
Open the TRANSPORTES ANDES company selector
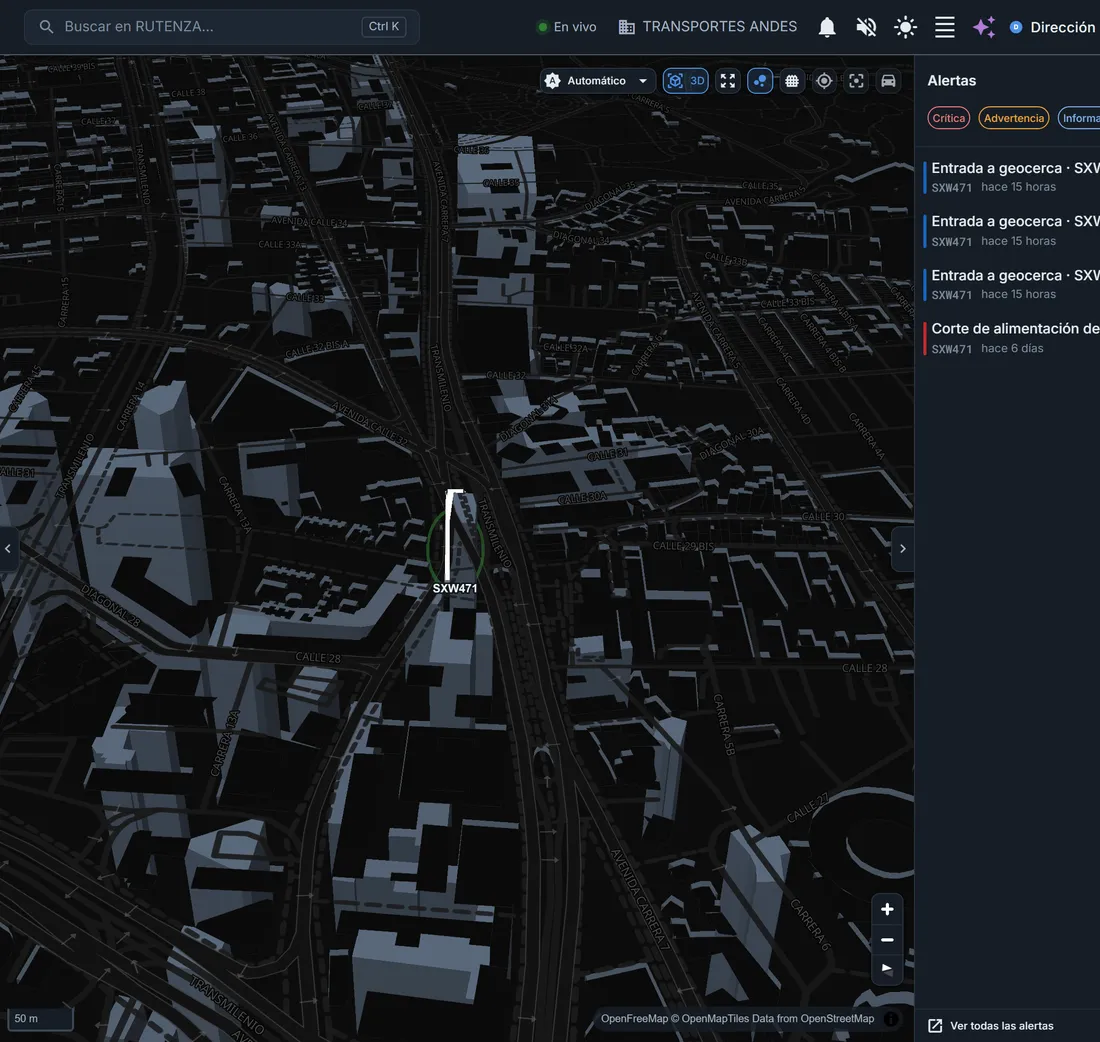click(x=707, y=27)
